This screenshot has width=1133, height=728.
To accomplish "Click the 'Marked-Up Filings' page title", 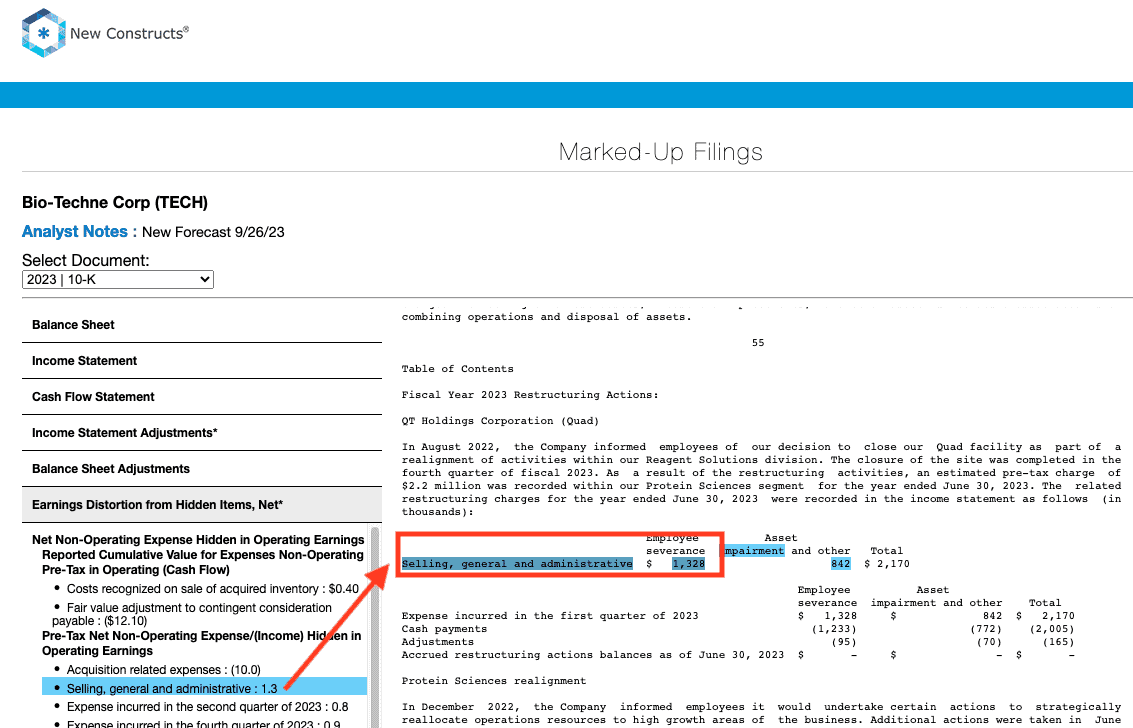I will tap(660, 152).
